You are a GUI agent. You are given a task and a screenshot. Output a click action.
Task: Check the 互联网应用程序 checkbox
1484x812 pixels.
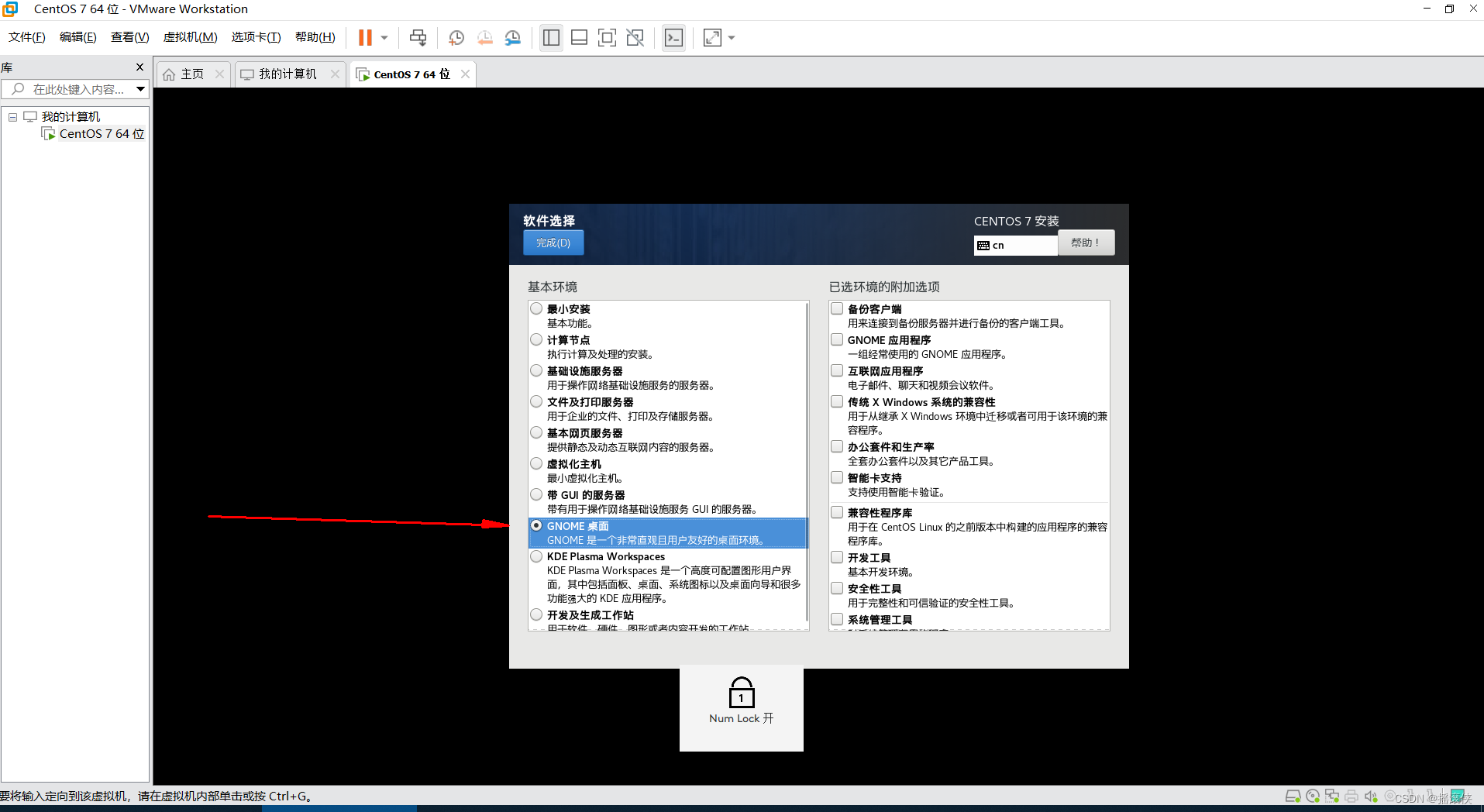837,370
